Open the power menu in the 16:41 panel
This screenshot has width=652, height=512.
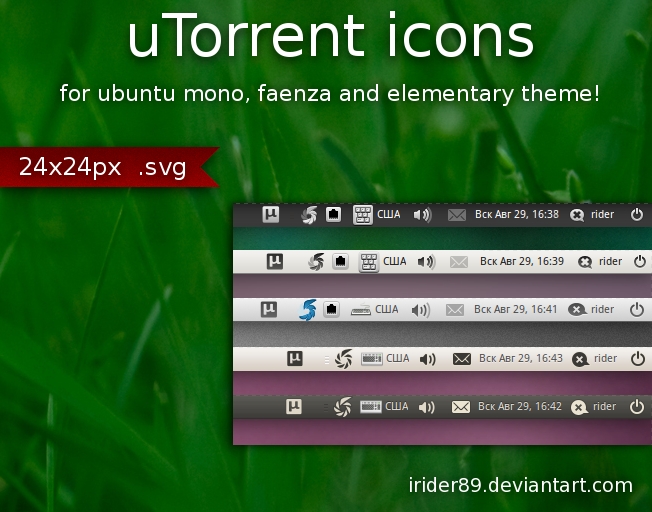[637, 309]
